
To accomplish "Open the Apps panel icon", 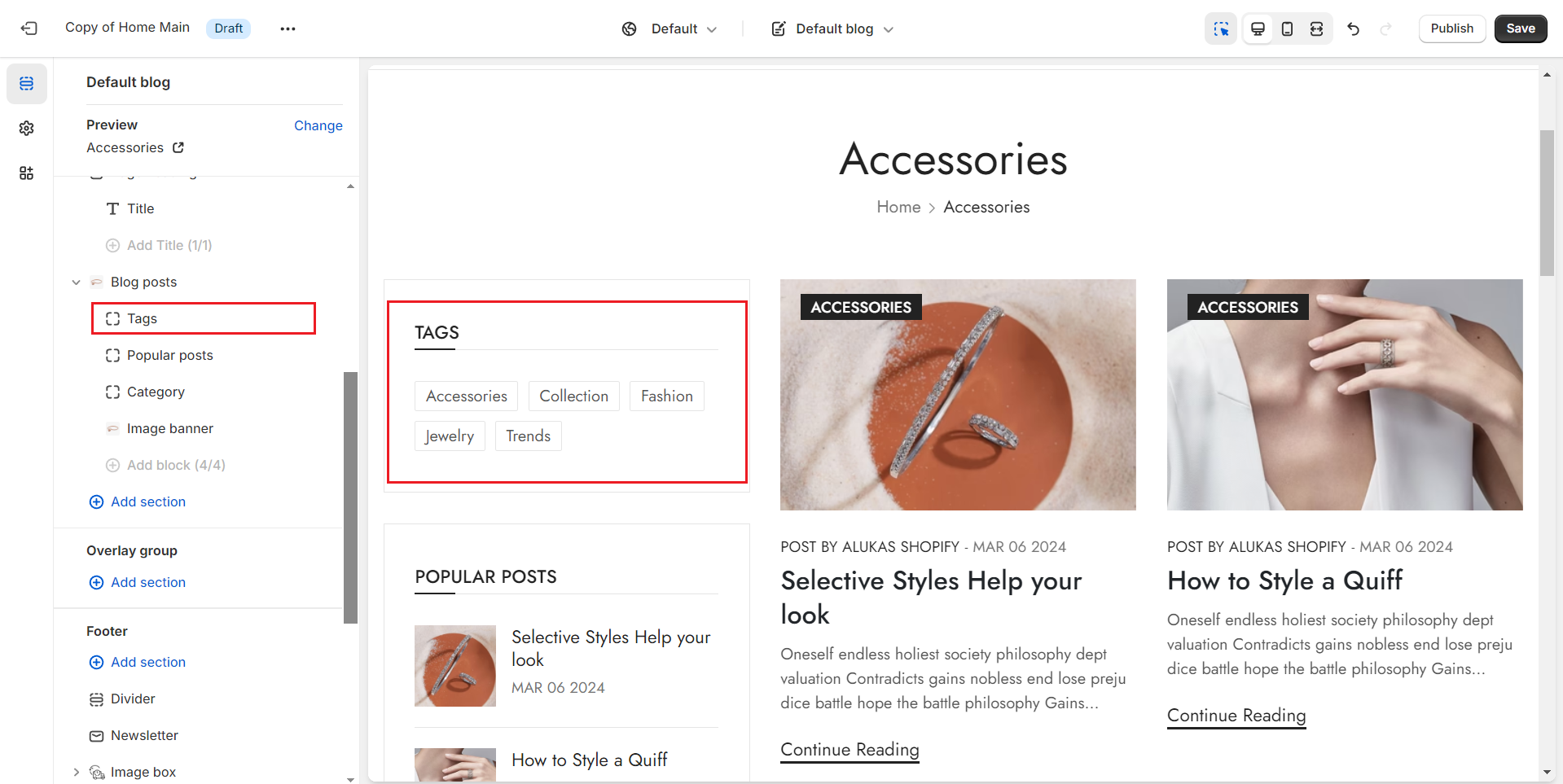I will pos(27,173).
